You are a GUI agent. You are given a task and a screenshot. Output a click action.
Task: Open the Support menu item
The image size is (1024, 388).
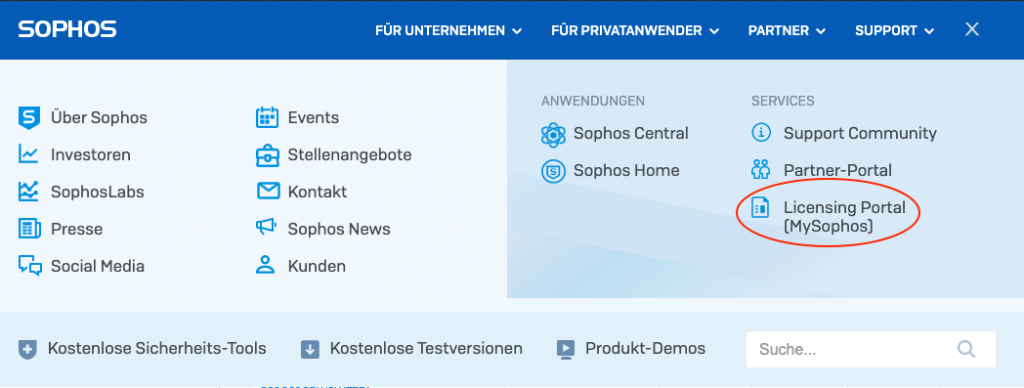[894, 31]
